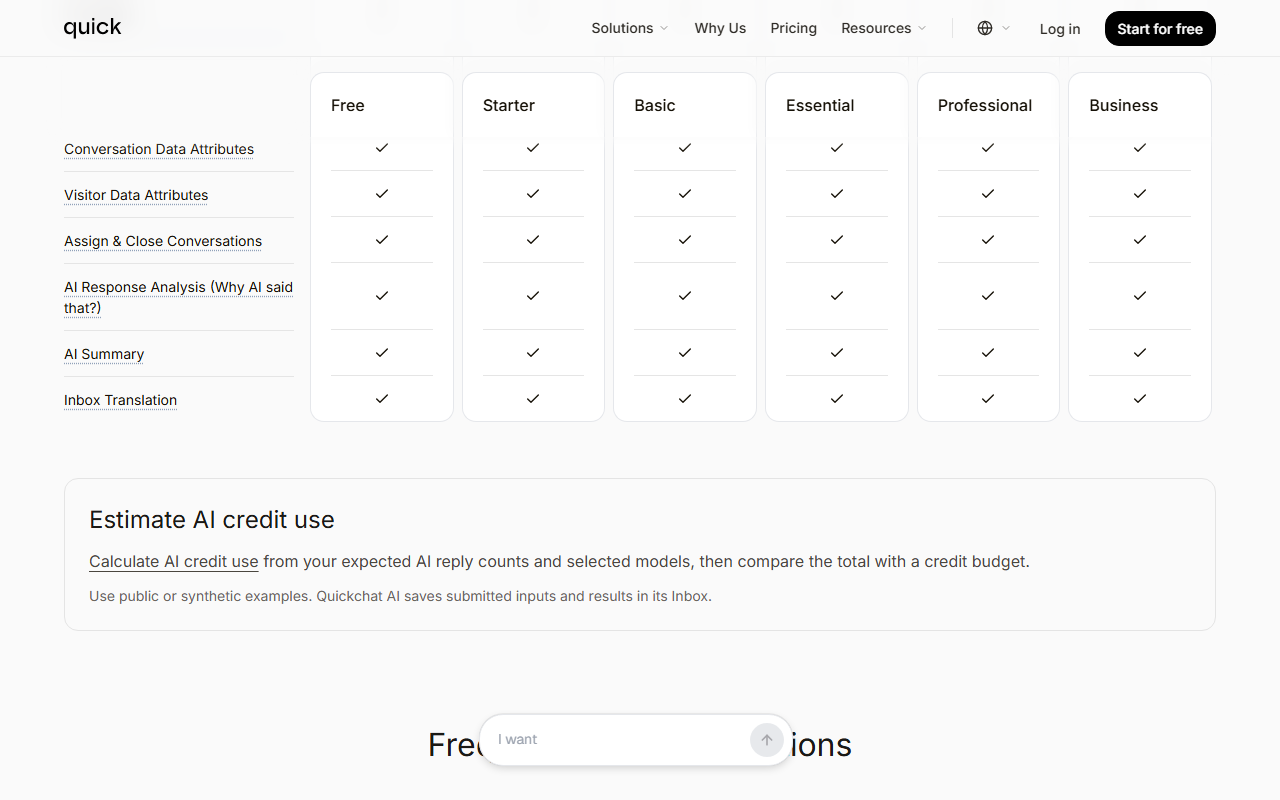Click Essential plan AI Summary checkmark
The image size is (1280, 800).
coord(837,352)
